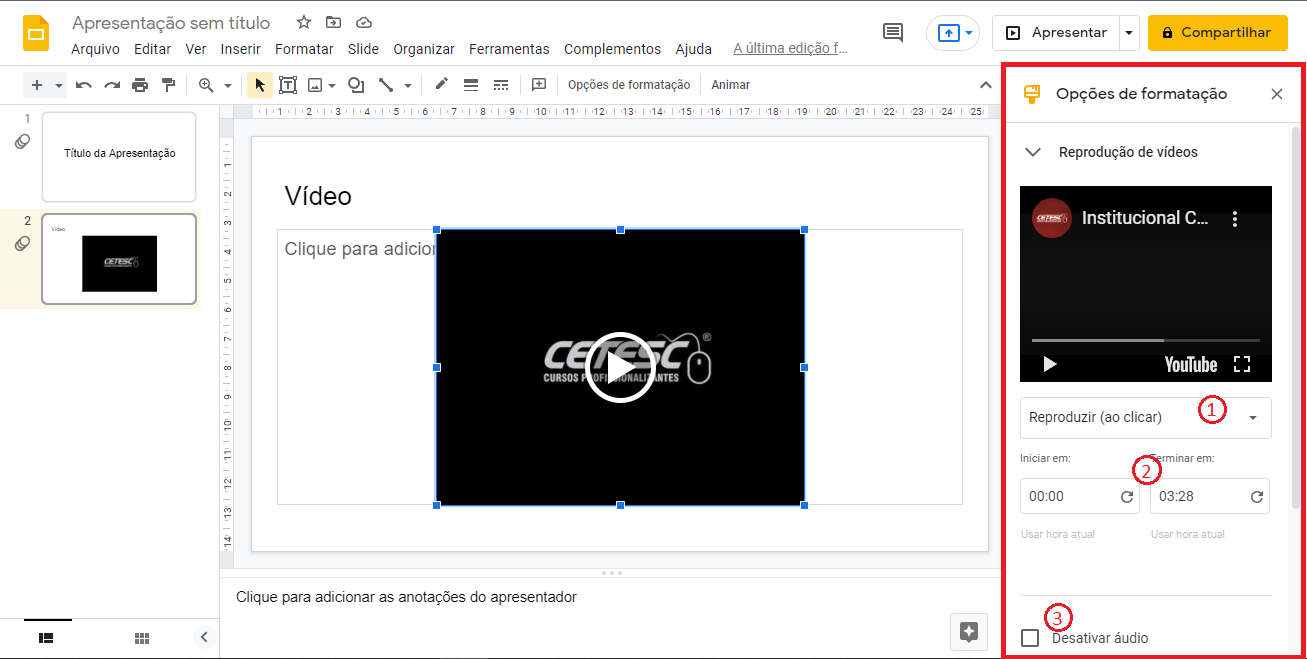This screenshot has height=659, width=1307.
Task: Click the Google Slides home logo
Action: (x=37, y=33)
